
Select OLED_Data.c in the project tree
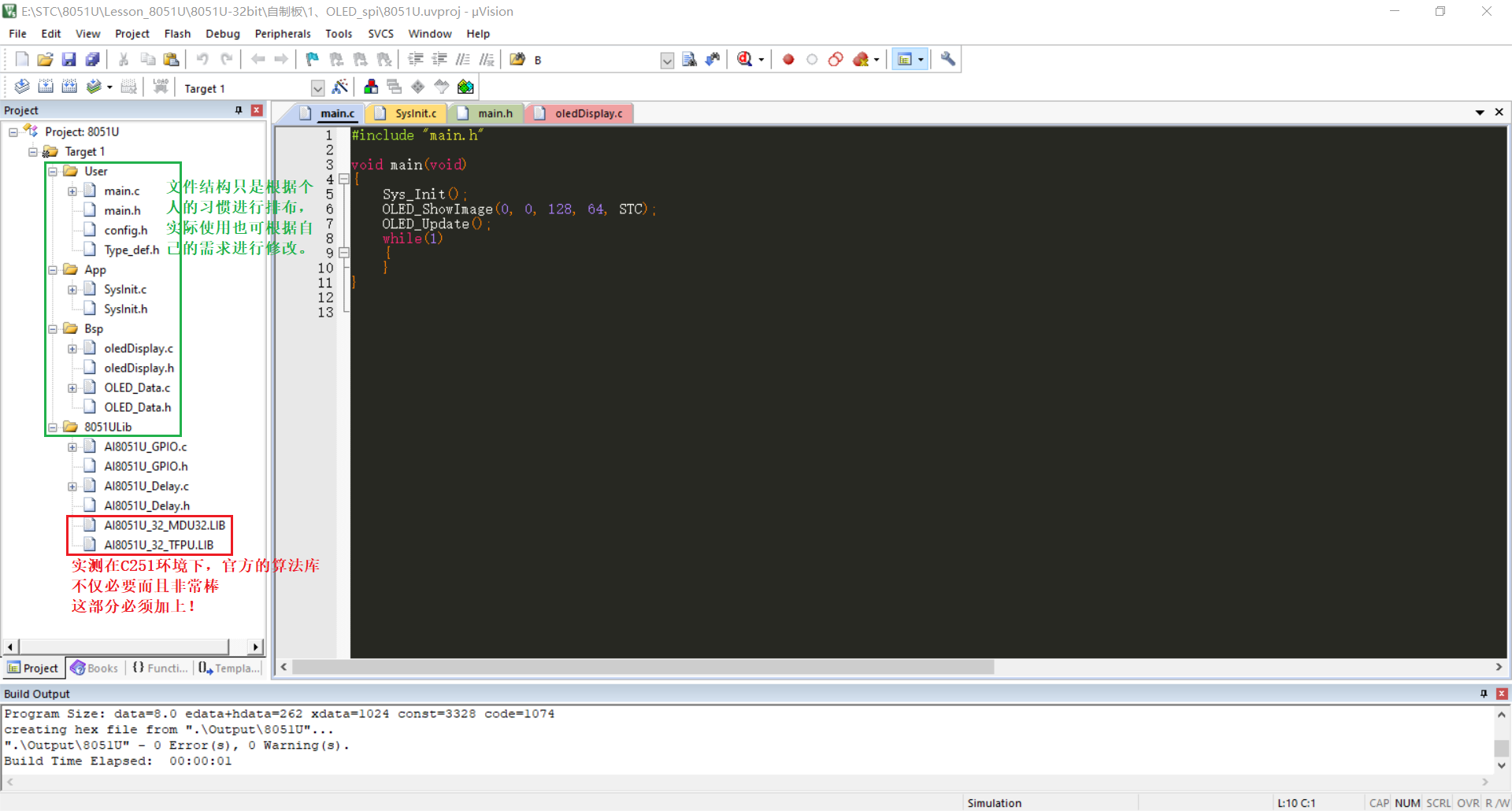coord(137,387)
